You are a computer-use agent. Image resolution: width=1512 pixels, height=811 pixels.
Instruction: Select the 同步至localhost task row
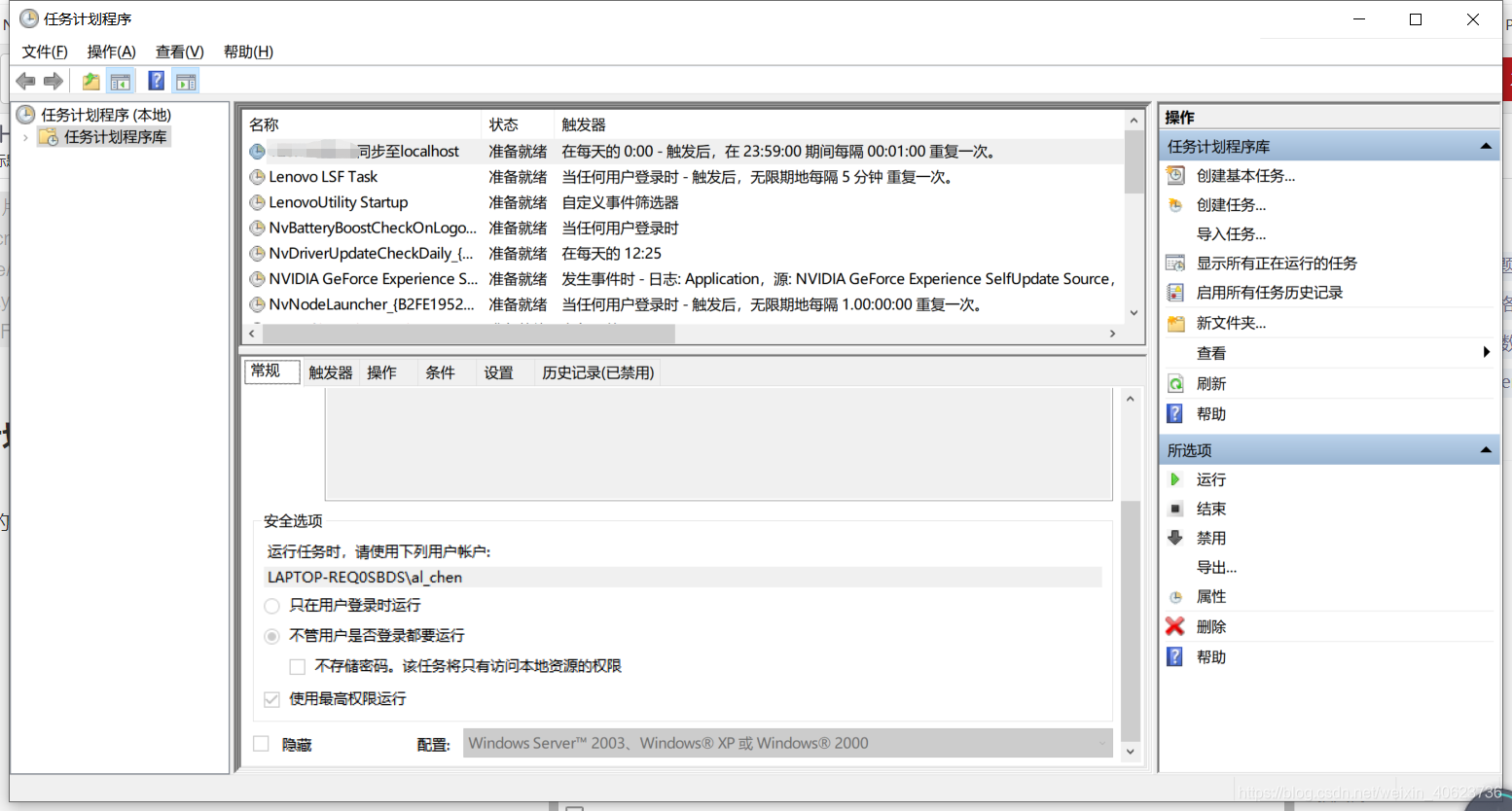pyautogui.click(x=683, y=152)
